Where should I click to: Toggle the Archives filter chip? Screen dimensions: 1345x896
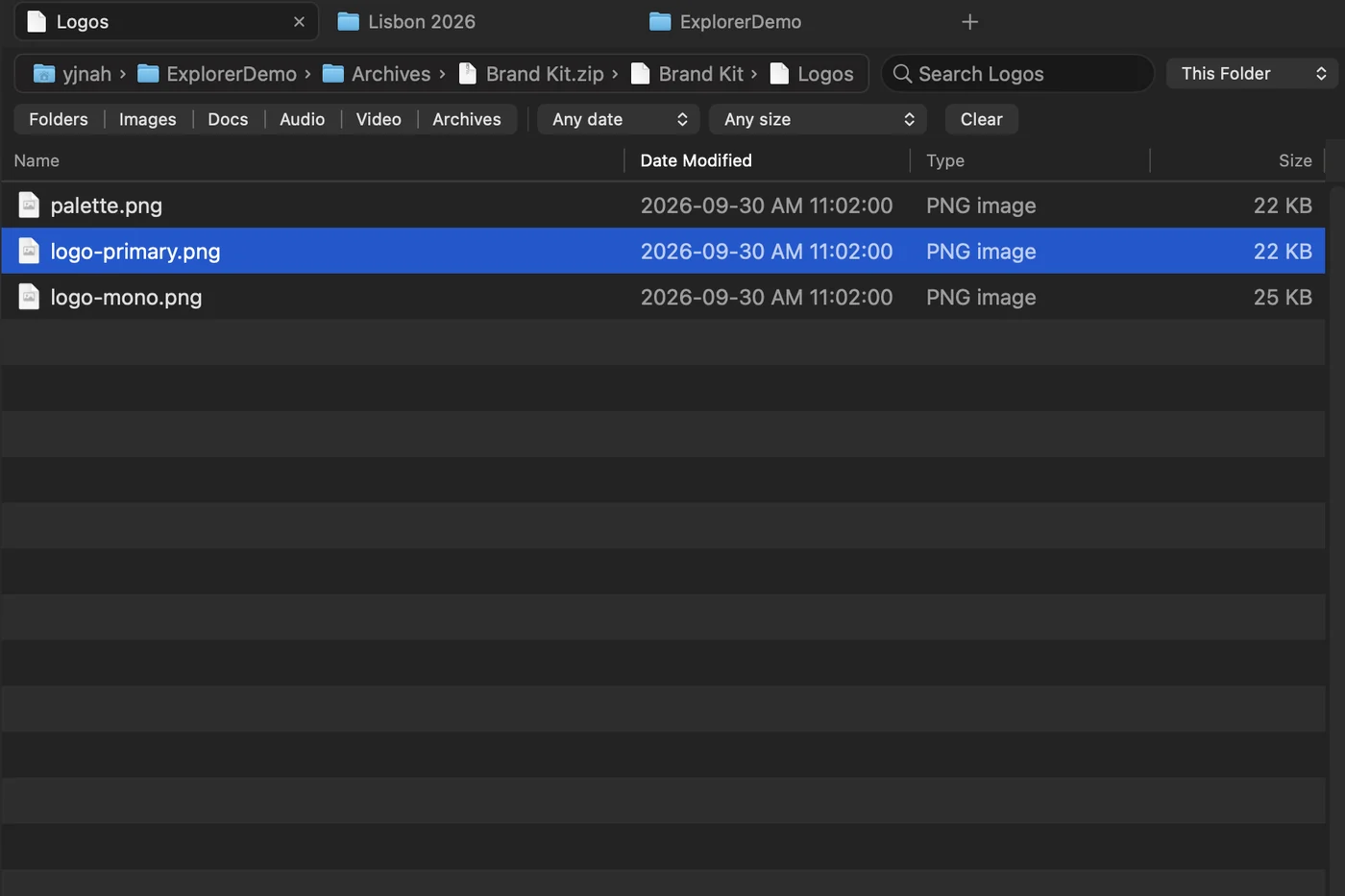(467, 119)
